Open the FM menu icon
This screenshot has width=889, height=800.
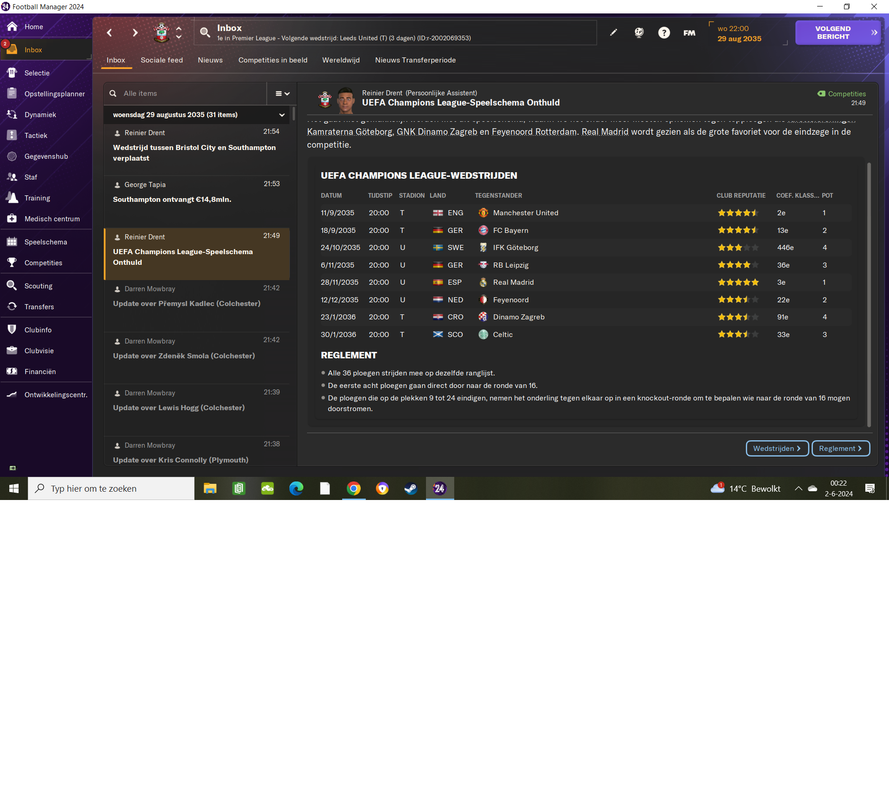click(x=689, y=33)
